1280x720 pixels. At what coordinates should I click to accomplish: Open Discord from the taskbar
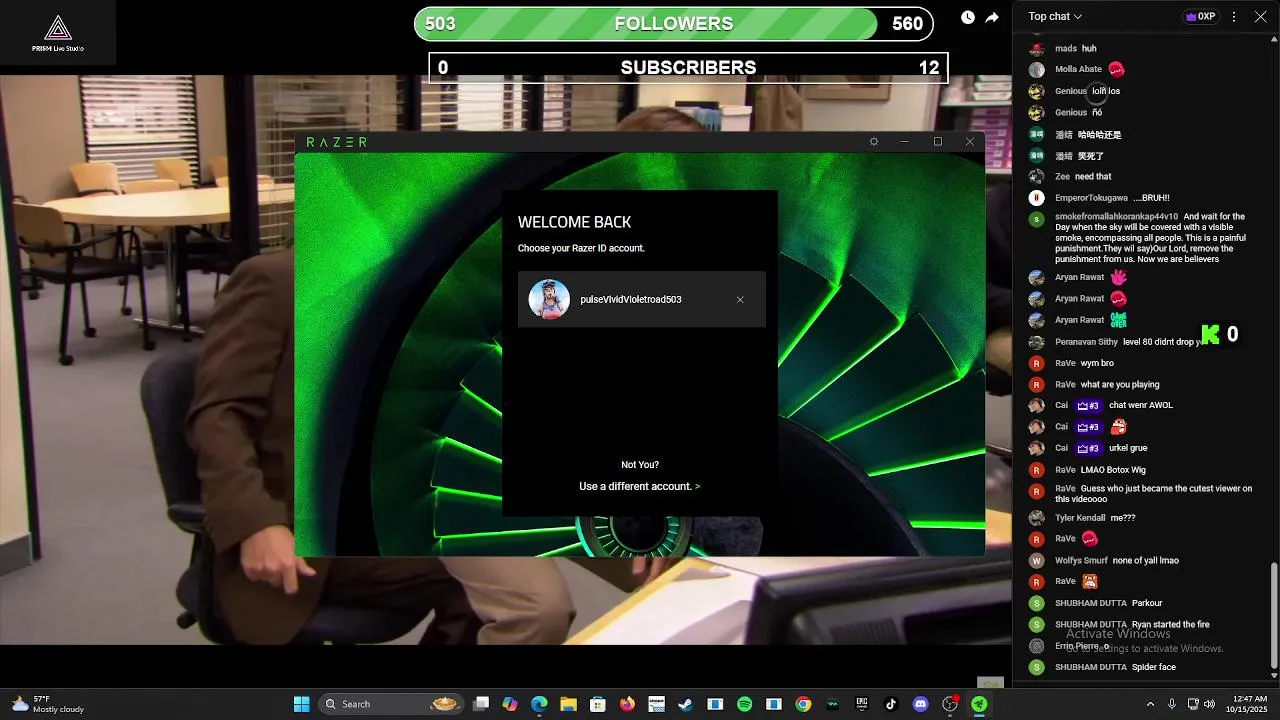click(x=920, y=704)
